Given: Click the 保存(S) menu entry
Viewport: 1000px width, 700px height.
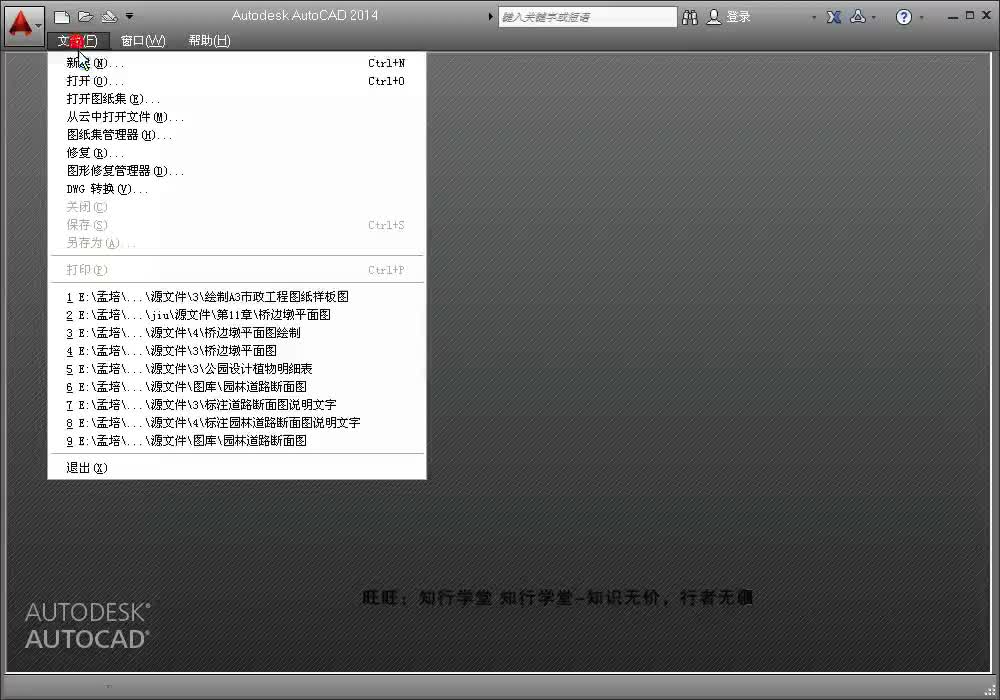Looking at the screenshot, I should coord(237,225).
